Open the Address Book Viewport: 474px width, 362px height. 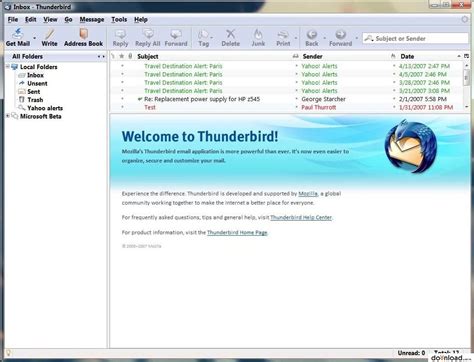coord(83,37)
